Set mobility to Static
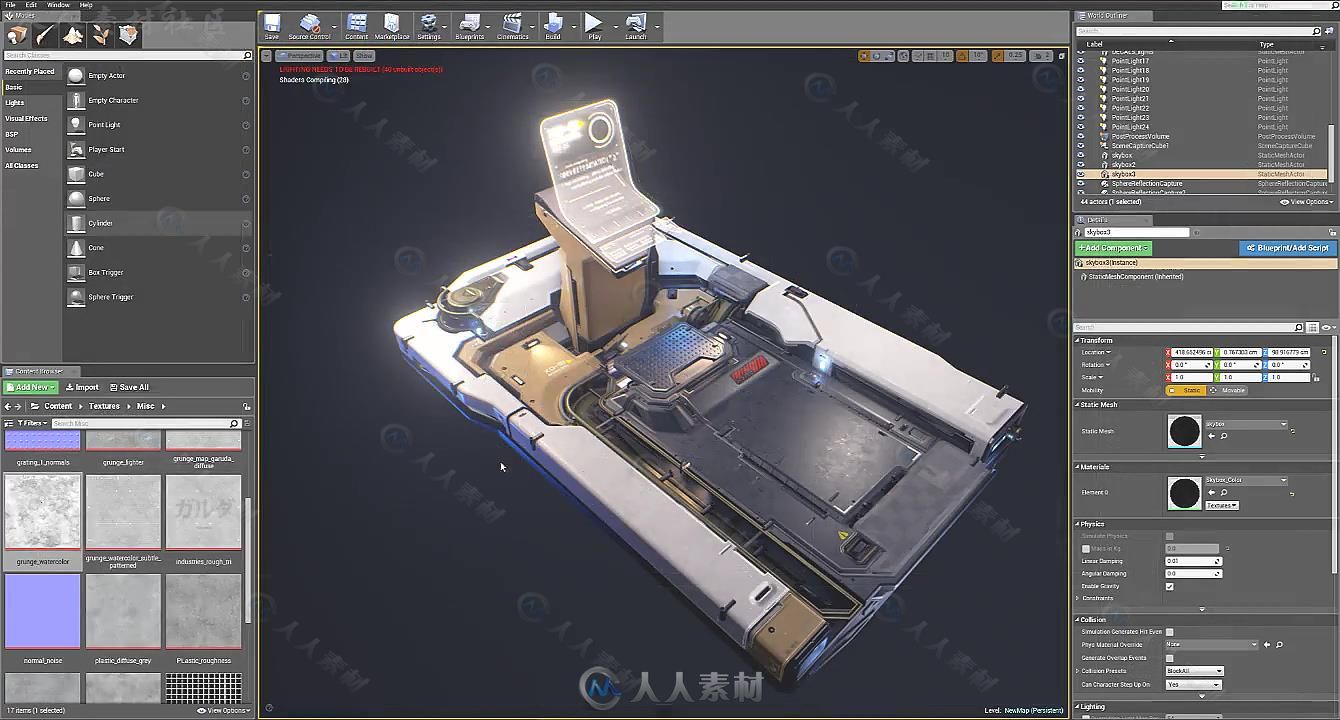The width and height of the screenshot is (1340, 720). tap(1187, 390)
